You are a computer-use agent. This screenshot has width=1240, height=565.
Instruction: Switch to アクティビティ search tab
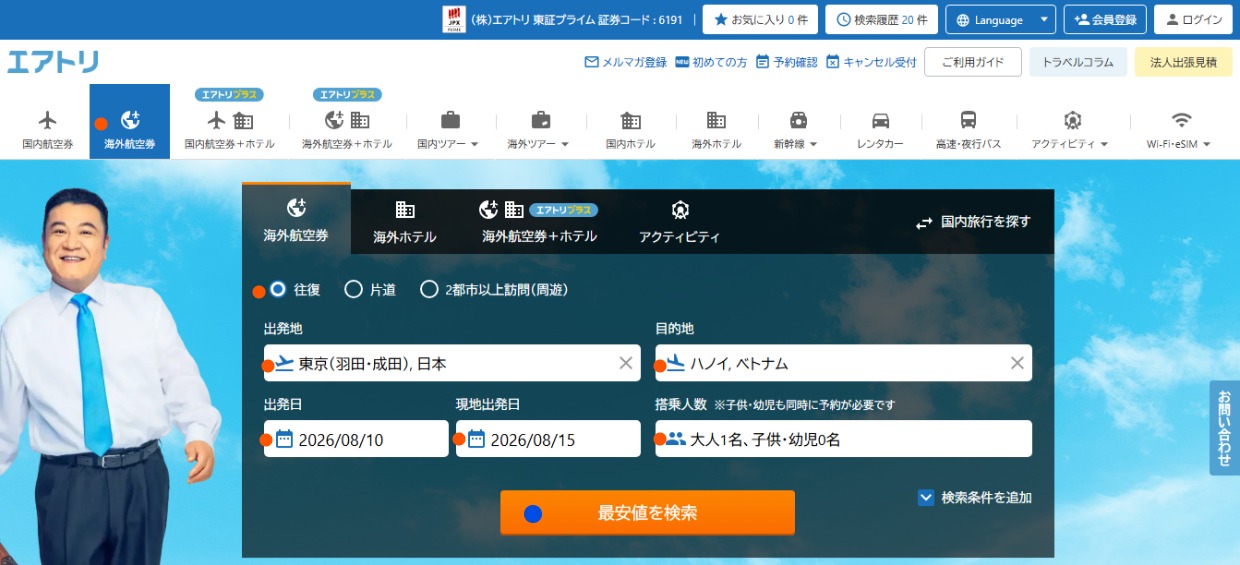pos(680,222)
